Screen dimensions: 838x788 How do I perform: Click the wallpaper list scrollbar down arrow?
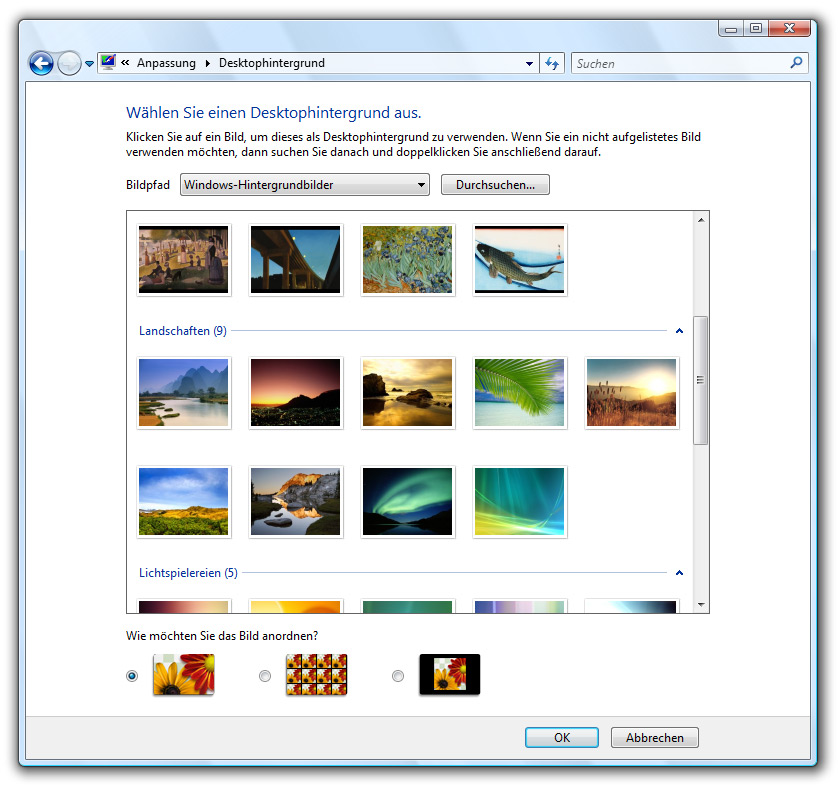coord(700,604)
